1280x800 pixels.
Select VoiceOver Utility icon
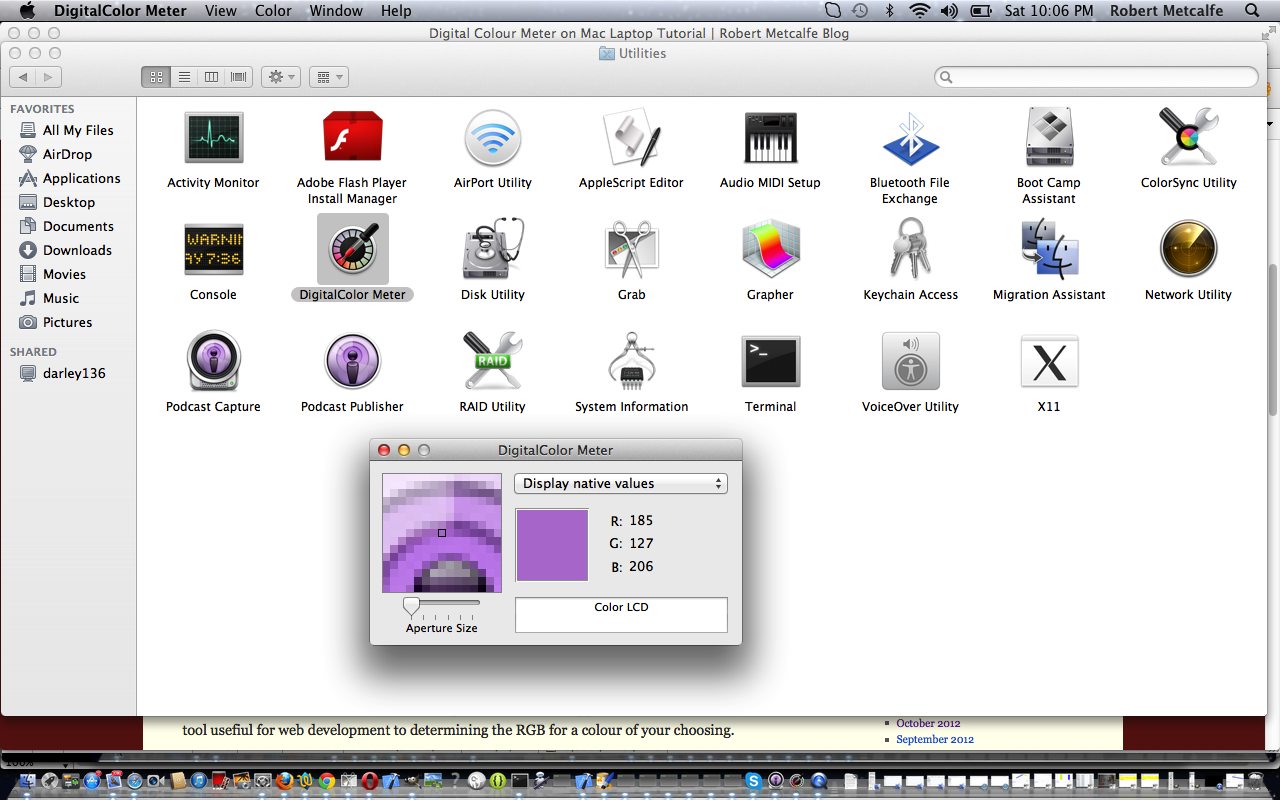[x=910, y=361]
